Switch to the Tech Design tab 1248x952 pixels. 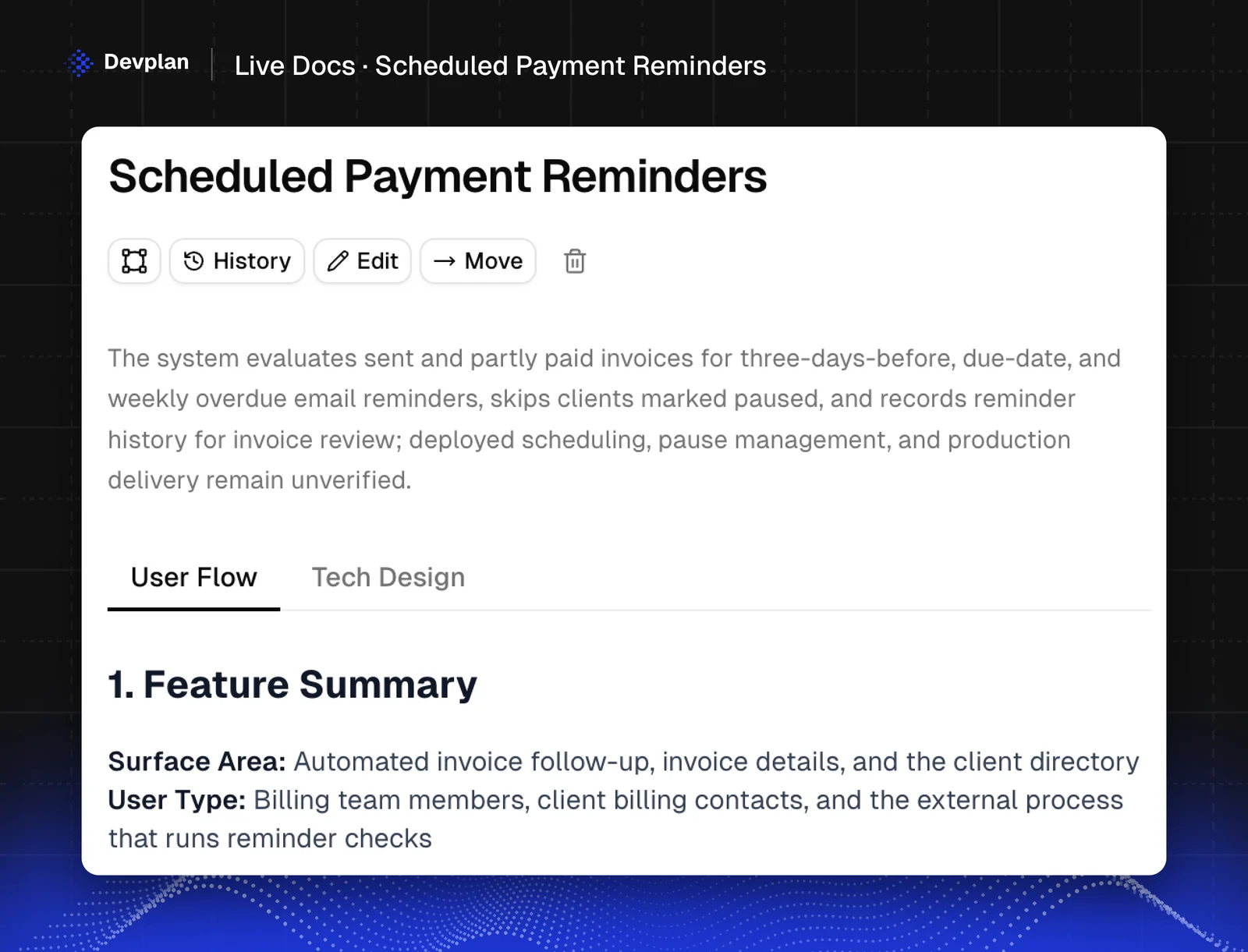(388, 578)
